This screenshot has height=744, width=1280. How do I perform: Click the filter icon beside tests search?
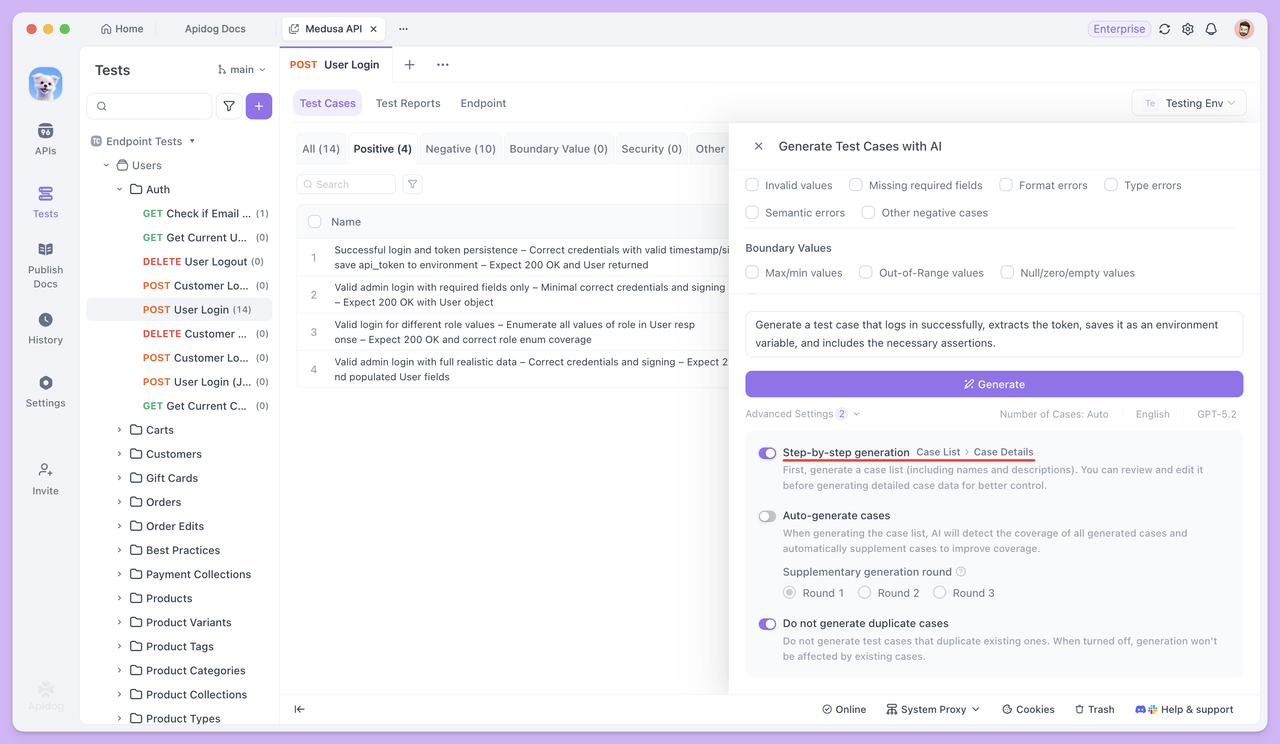pyautogui.click(x=229, y=105)
